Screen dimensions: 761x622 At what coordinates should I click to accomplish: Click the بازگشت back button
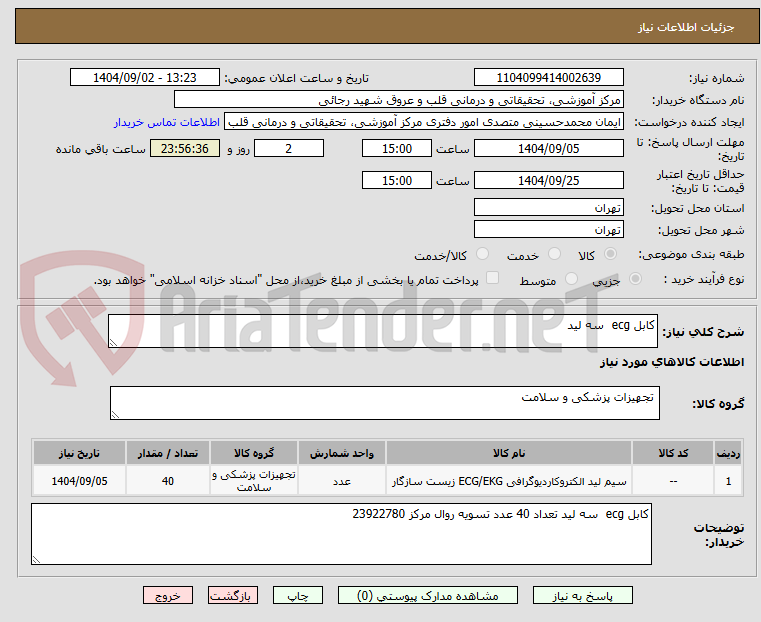(x=233, y=595)
